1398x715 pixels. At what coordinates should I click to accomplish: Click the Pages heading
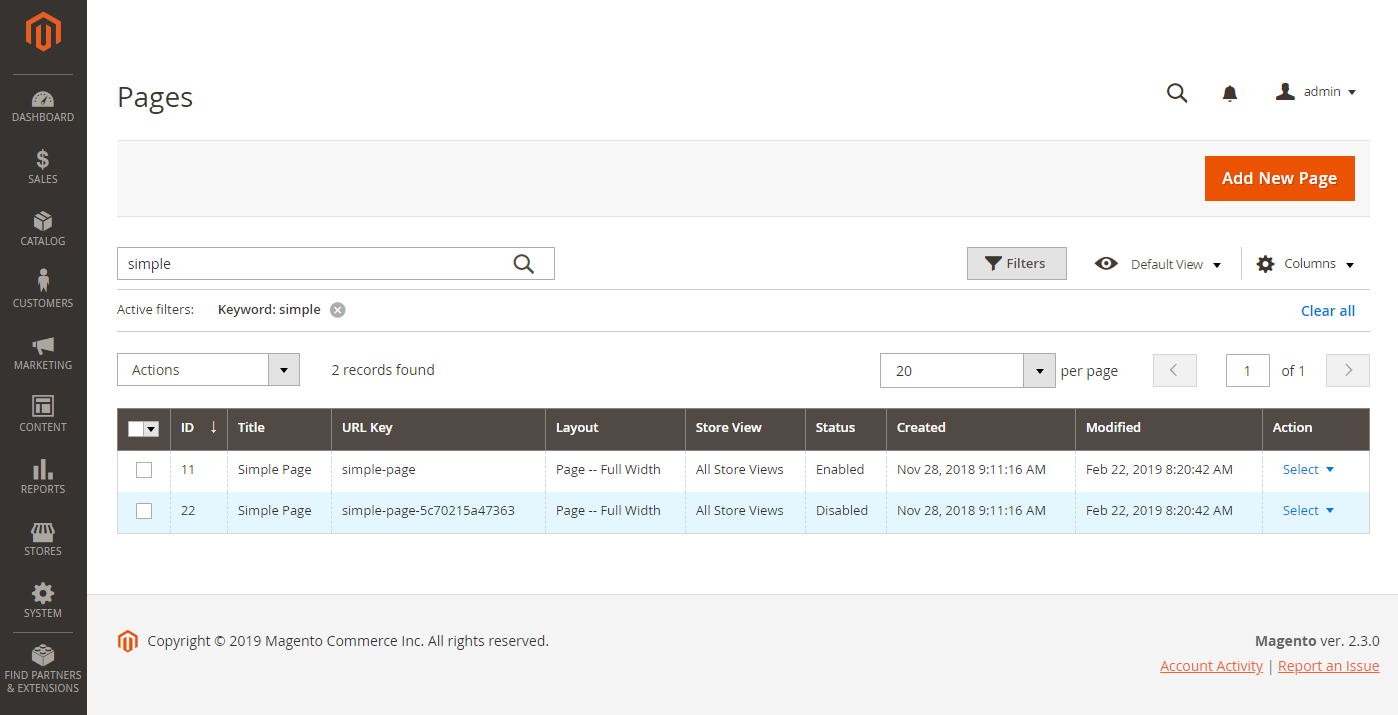(155, 97)
